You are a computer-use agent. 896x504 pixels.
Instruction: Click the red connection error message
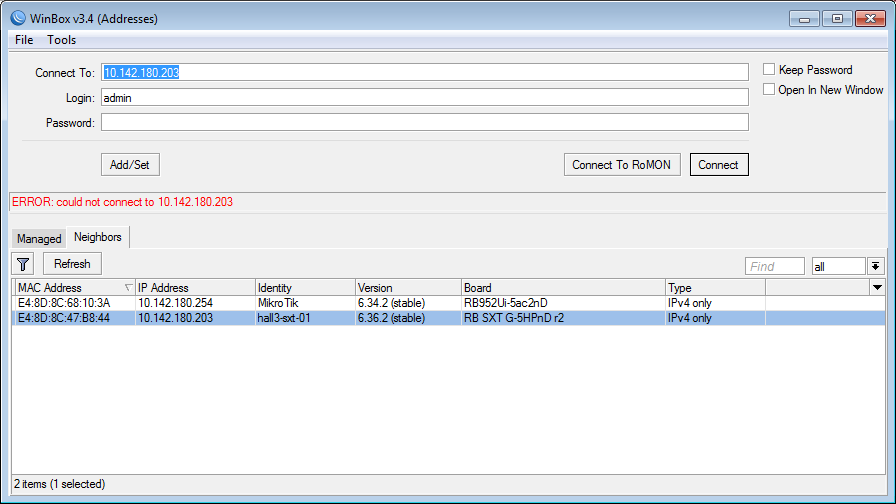pyautogui.click(x=122, y=202)
